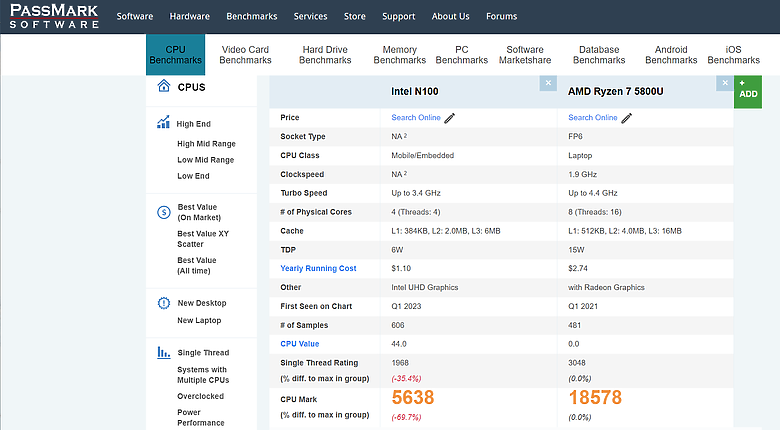The image size is (780, 430).
Task: Open Overclocked CPUs list
Action: pyautogui.click(x=200, y=396)
